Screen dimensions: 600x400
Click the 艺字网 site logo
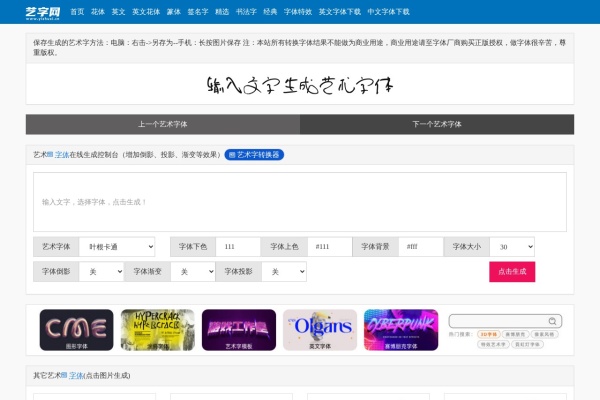pos(42,13)
